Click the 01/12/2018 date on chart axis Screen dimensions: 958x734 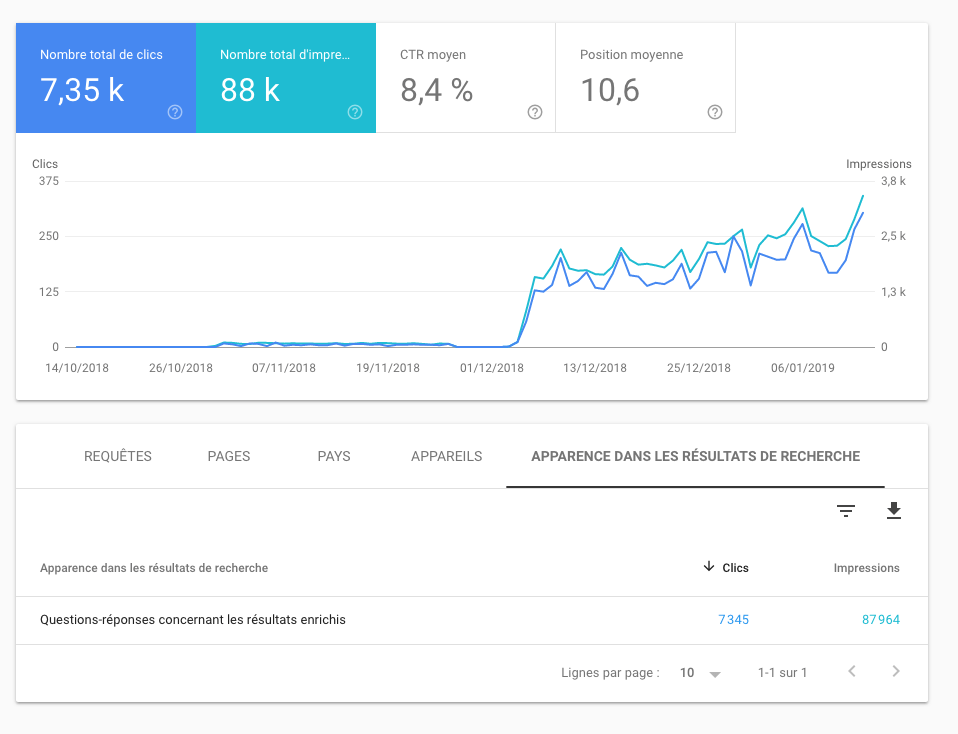click(492, 368)
